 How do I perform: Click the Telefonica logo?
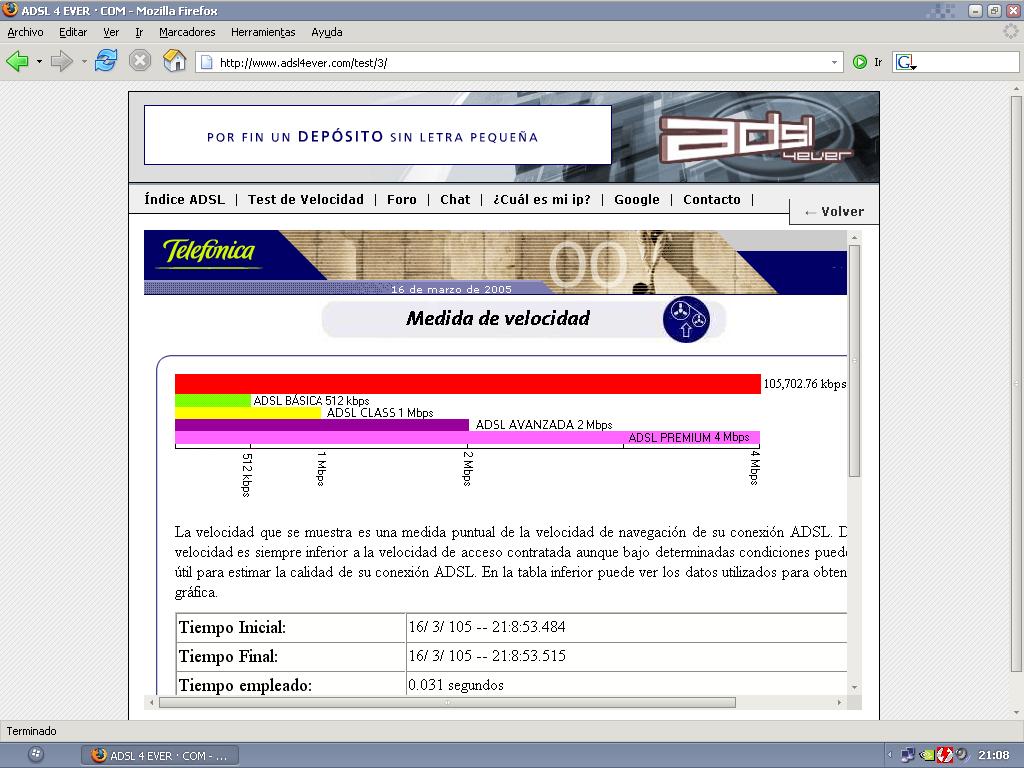click(x=209, y=251)
